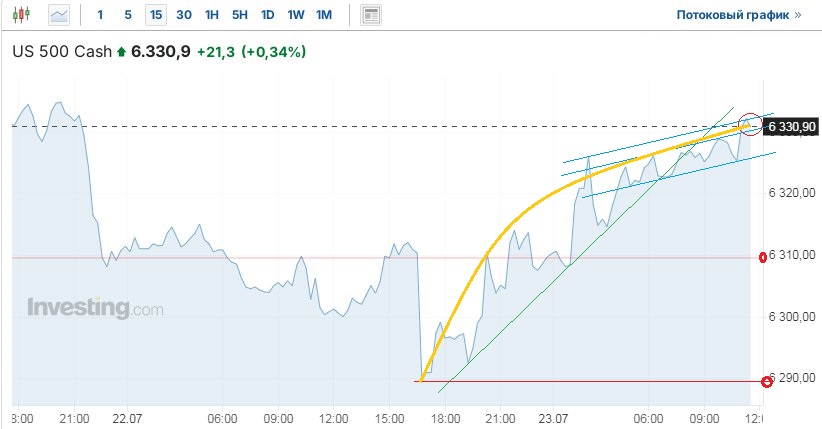The image size is (822, 429).
Task: Toggle the 15 minute timeframe
Action: (155, 15)
